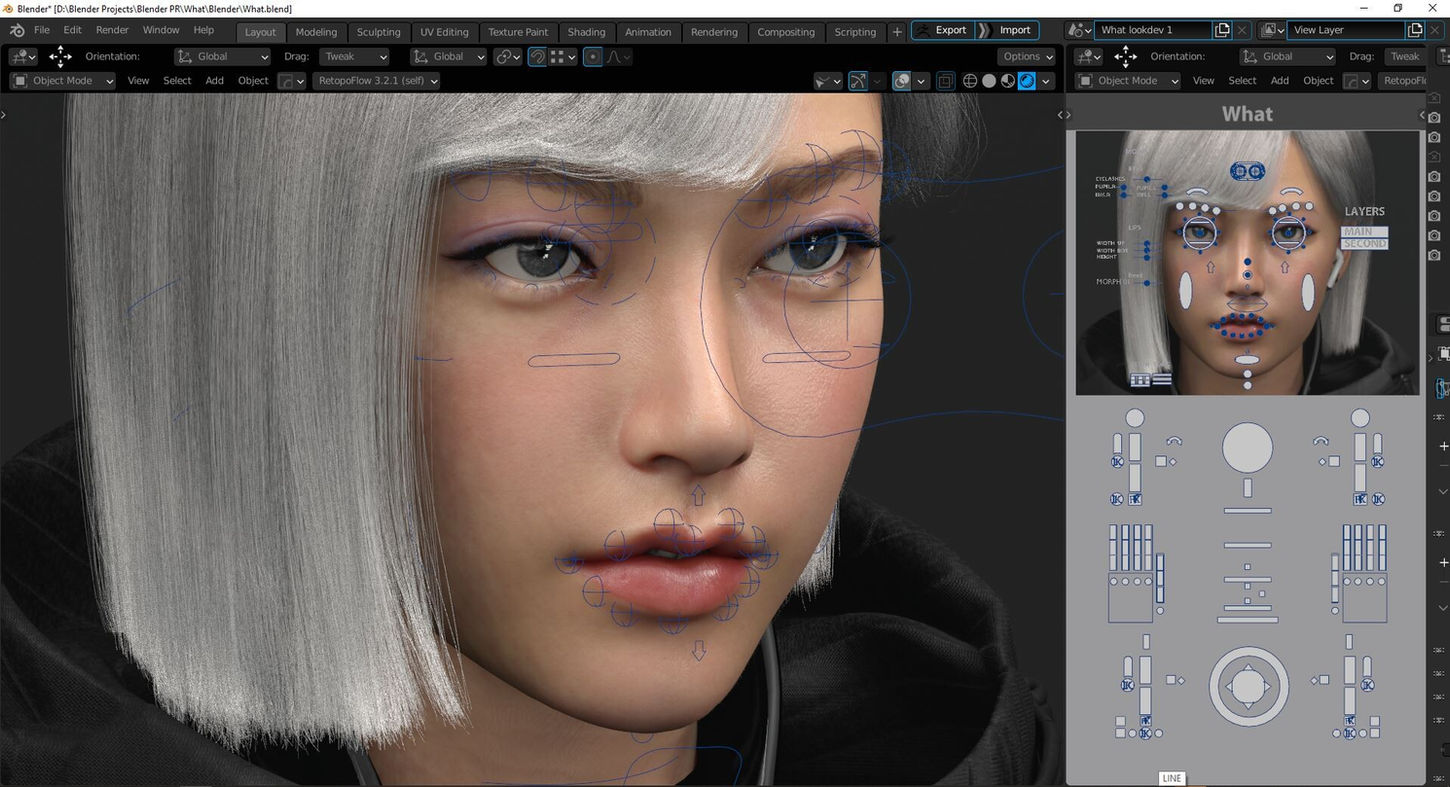Switch to the Sculpting workspace tab

[x=378, y=32]
